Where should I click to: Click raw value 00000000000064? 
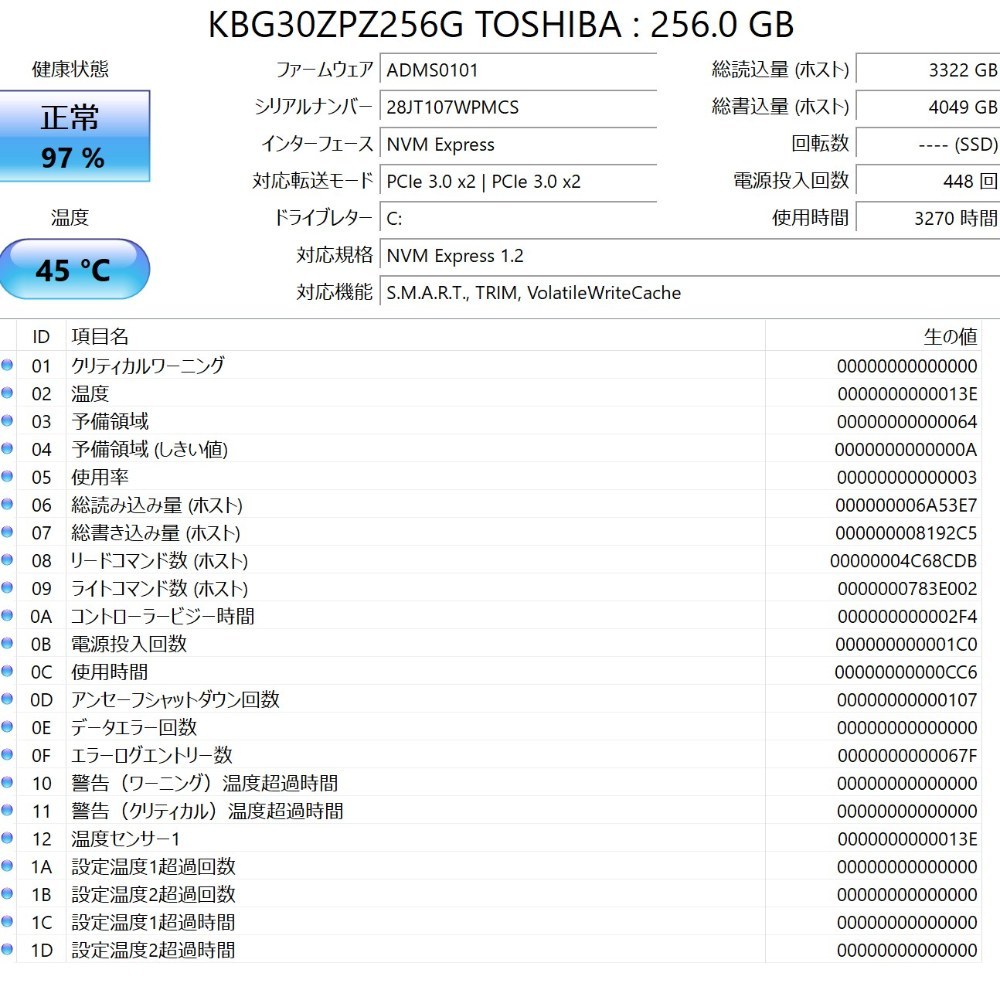907,422
